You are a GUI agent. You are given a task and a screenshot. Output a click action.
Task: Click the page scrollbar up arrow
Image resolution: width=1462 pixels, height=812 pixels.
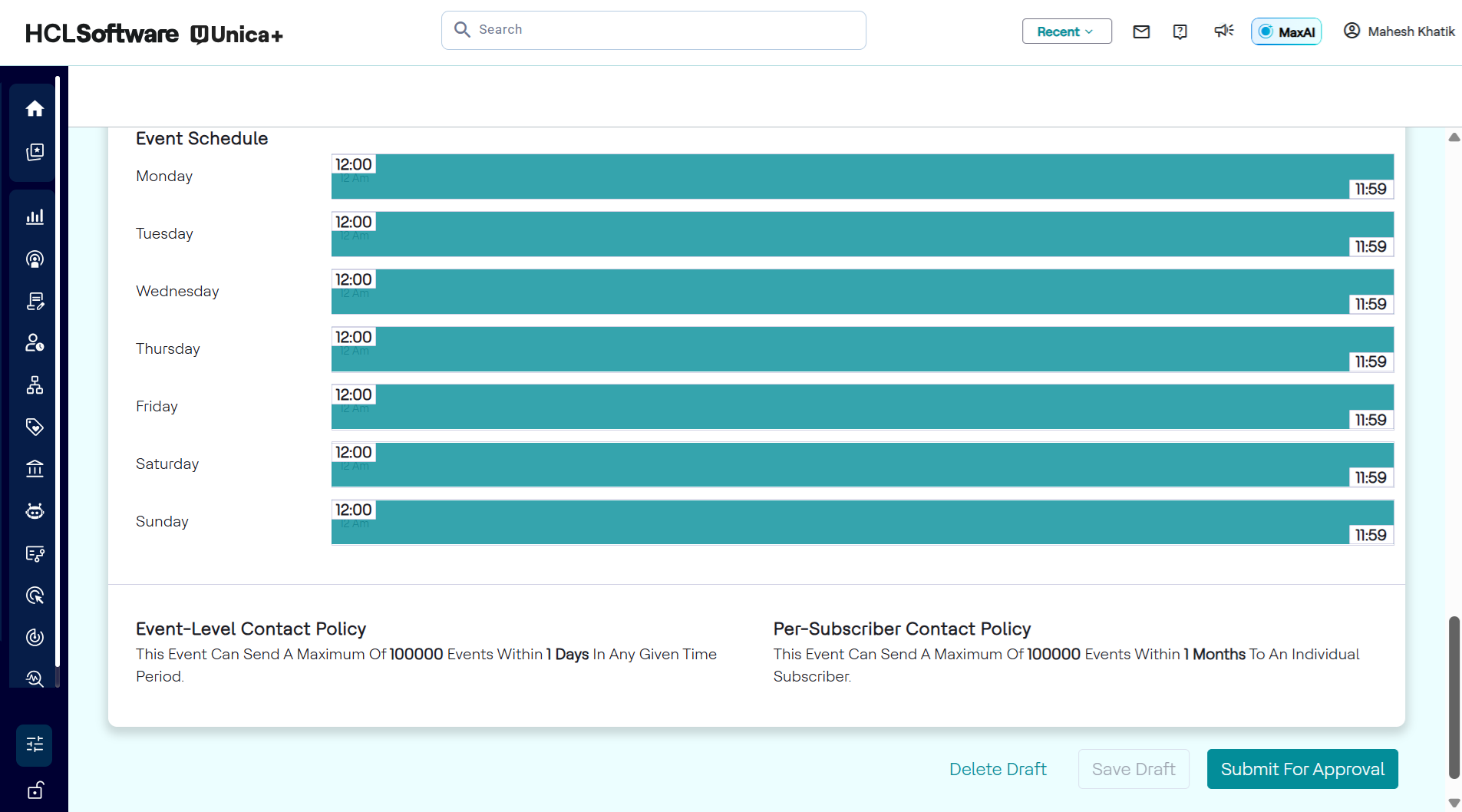pyautogui.click(x=1454, y=137)
